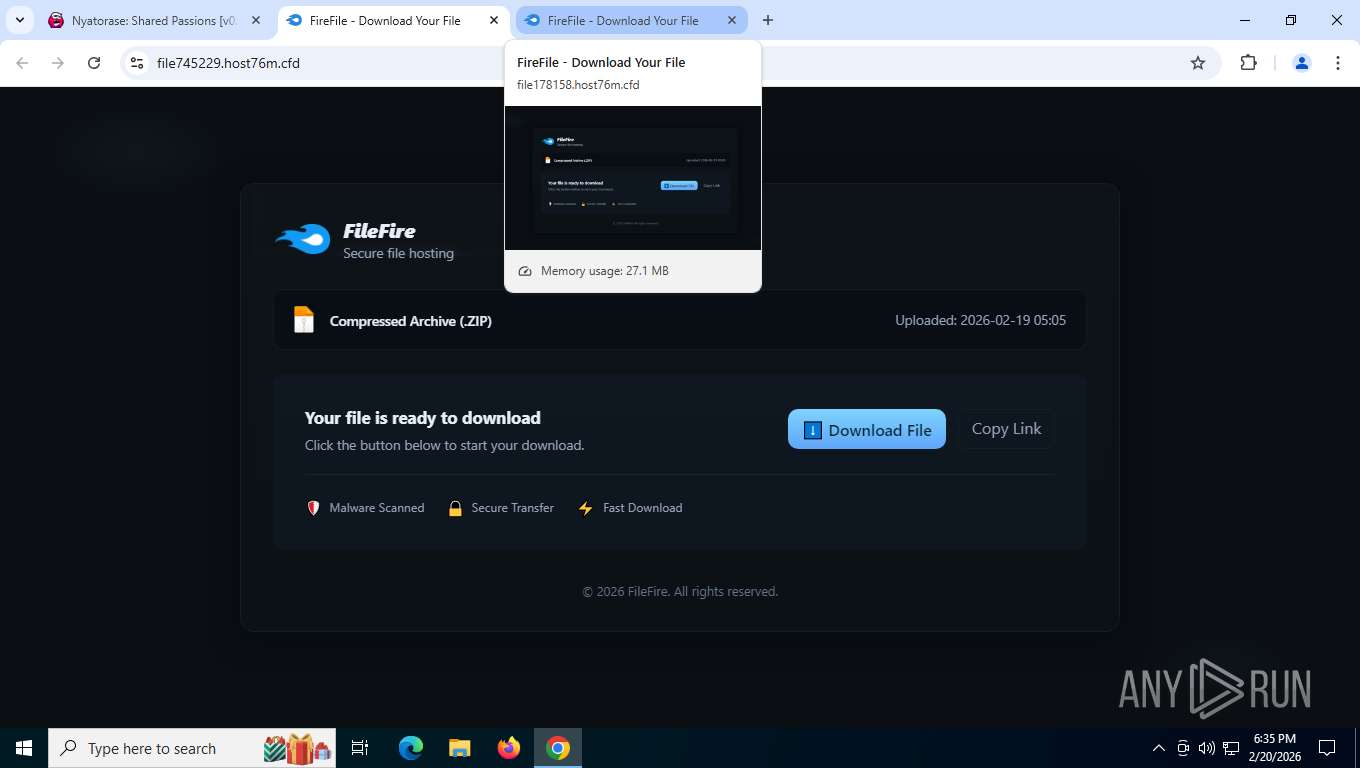
Task: Click the Chrome taskbar icon
Action: click(x=558, y=748)
